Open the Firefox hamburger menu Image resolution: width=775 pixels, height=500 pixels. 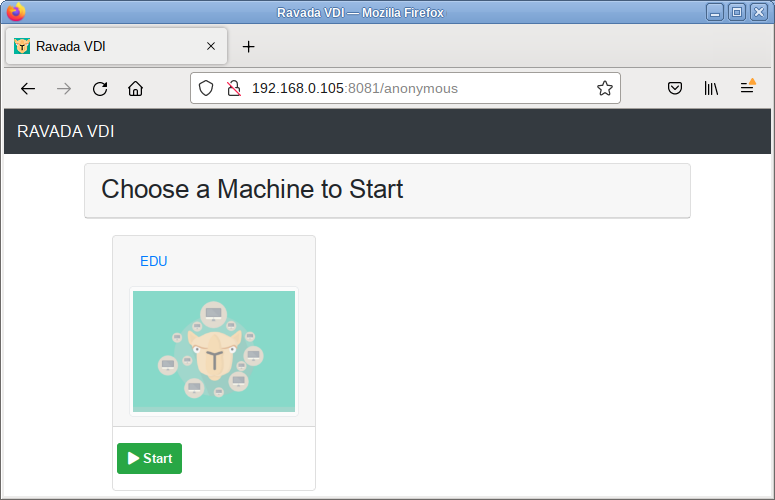click(747, 88)
